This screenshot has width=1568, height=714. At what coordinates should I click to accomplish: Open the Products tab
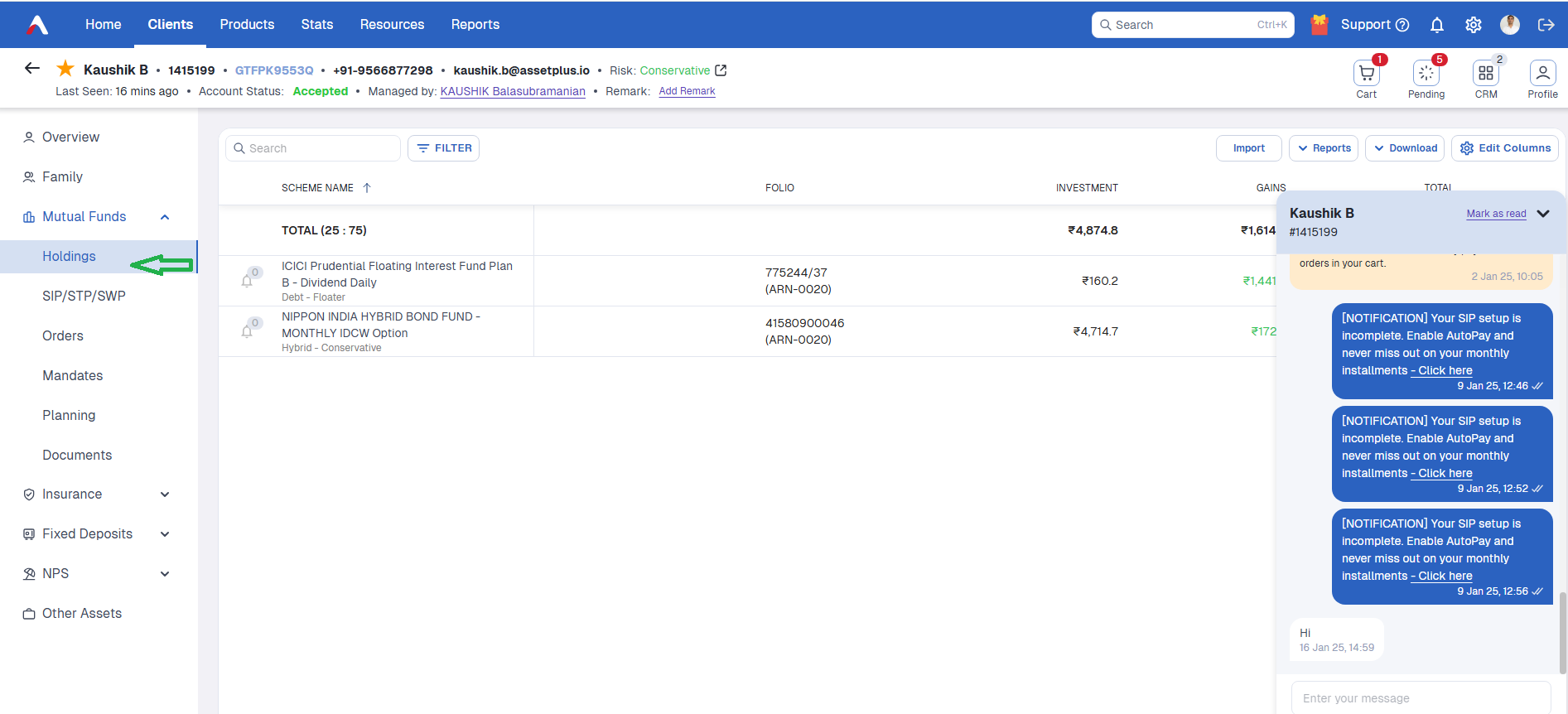point(247,25)
